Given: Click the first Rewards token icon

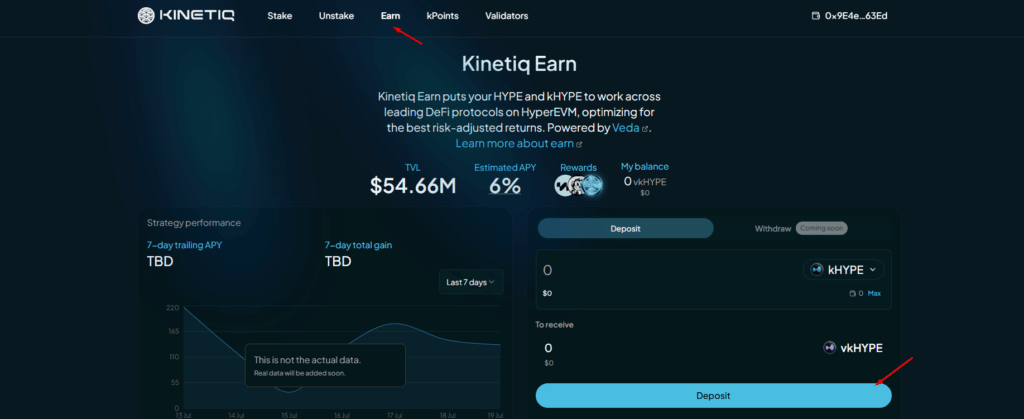Looking at the screenshot, I should coord(564,186).
